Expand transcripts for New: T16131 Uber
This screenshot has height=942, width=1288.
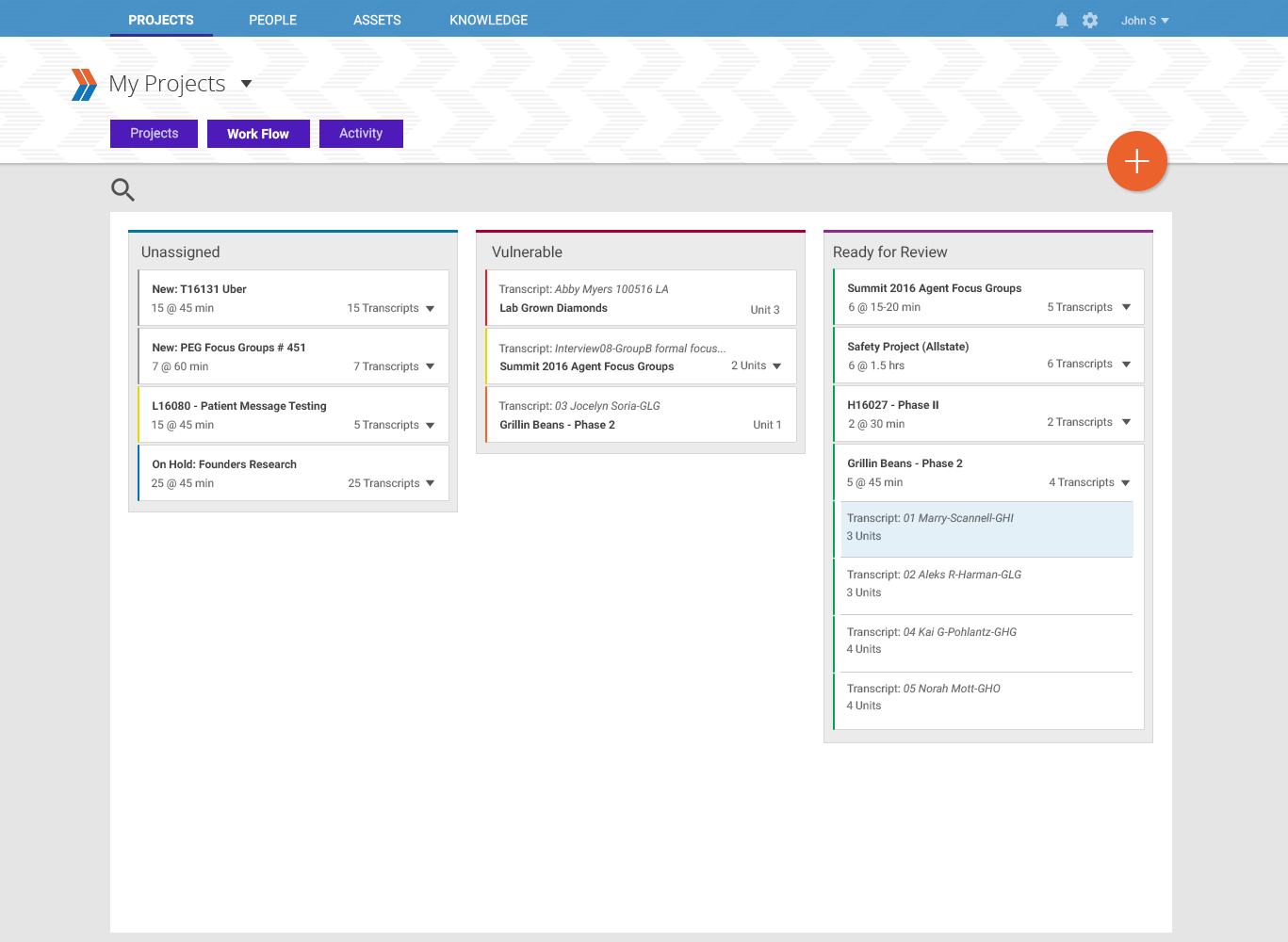(430, 309)
